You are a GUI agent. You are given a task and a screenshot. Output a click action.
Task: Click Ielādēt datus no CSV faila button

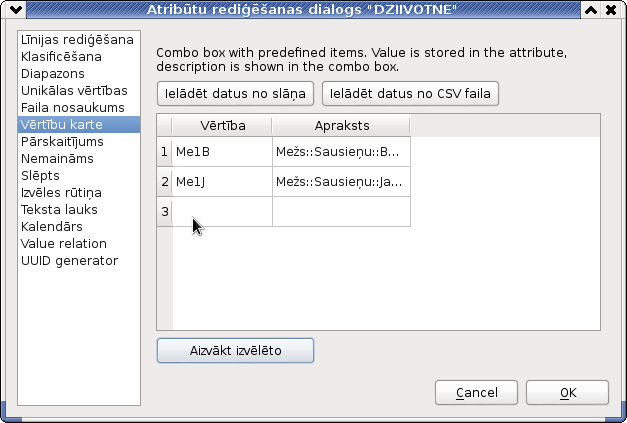click(410, 94)
